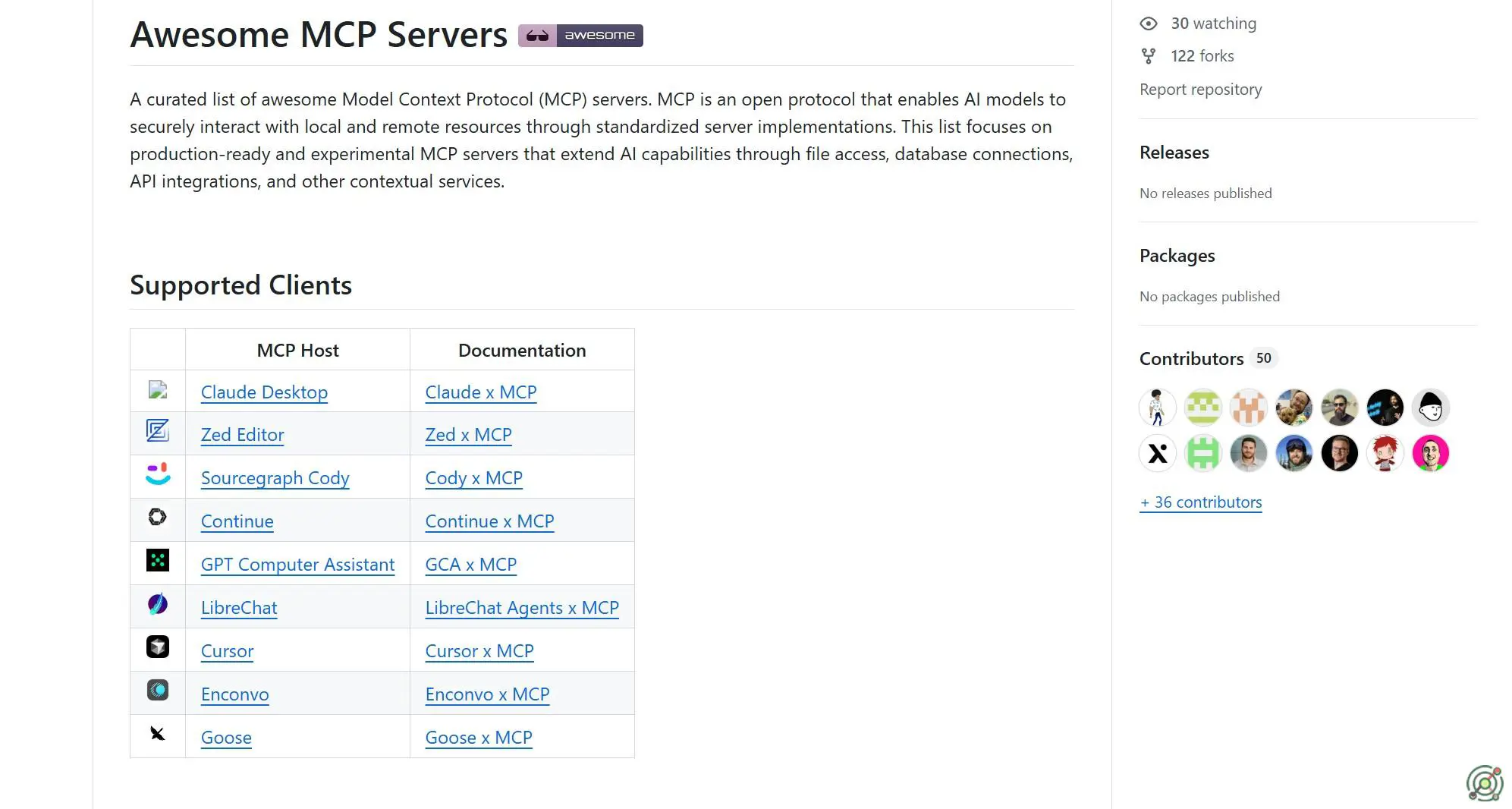Open contributor avatar of bearded man in sunglasses
Viewport: 1512px width, 809px height.
point(1340,408)
